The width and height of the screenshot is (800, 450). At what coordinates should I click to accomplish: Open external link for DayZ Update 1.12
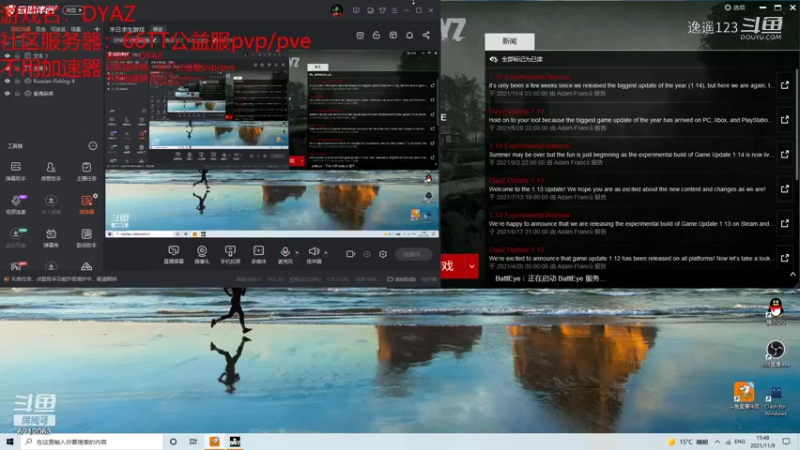[x=785, y=258]
